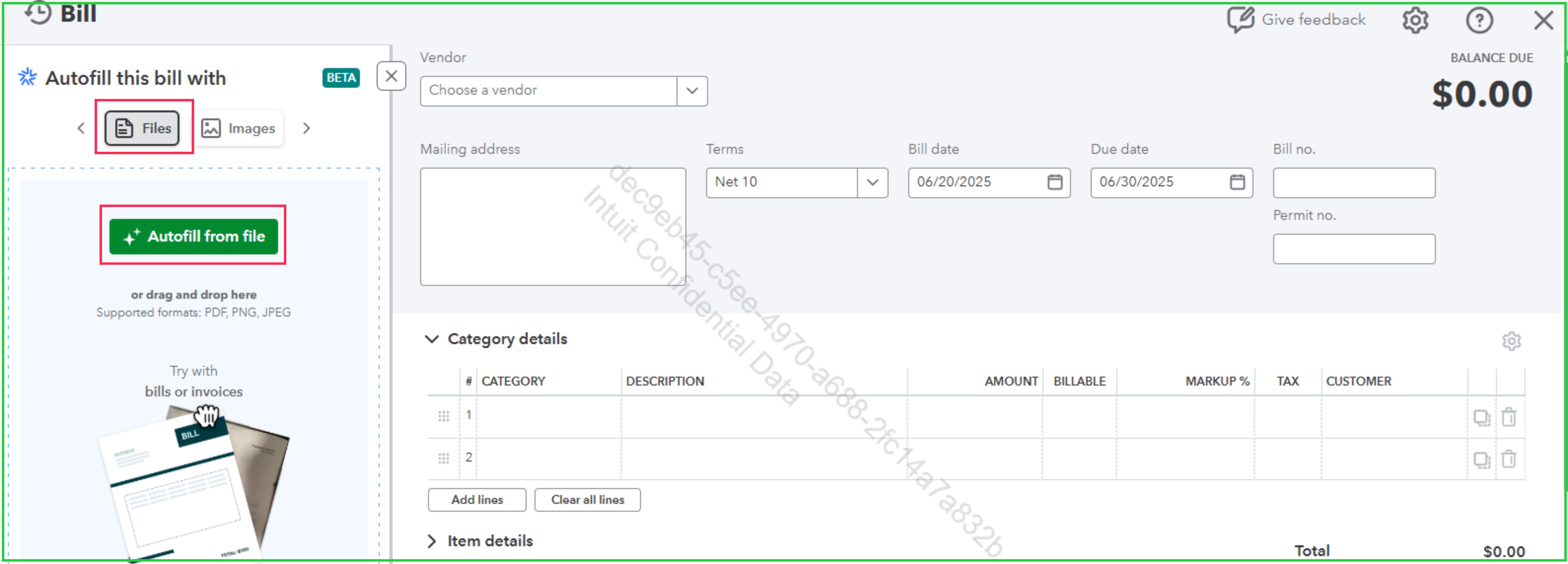Click the BILLABLE column header
1568x564 pixels.
1079,382
